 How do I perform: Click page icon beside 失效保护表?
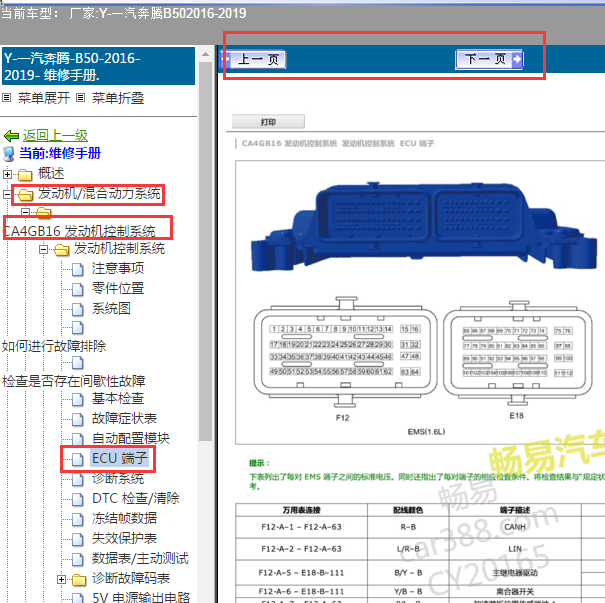pos(78,539)
